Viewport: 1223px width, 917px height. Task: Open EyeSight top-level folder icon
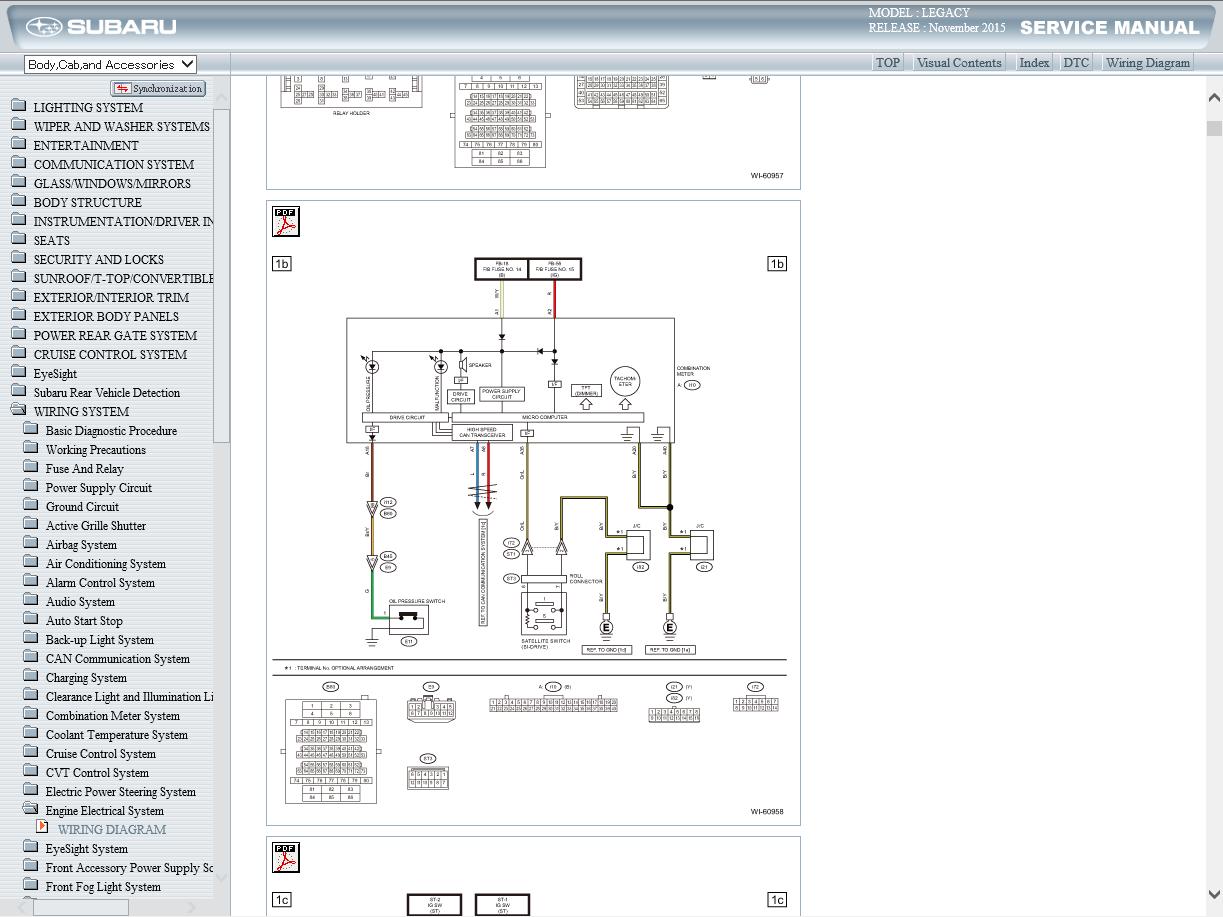pyautogui.click(x=19, y=372)
